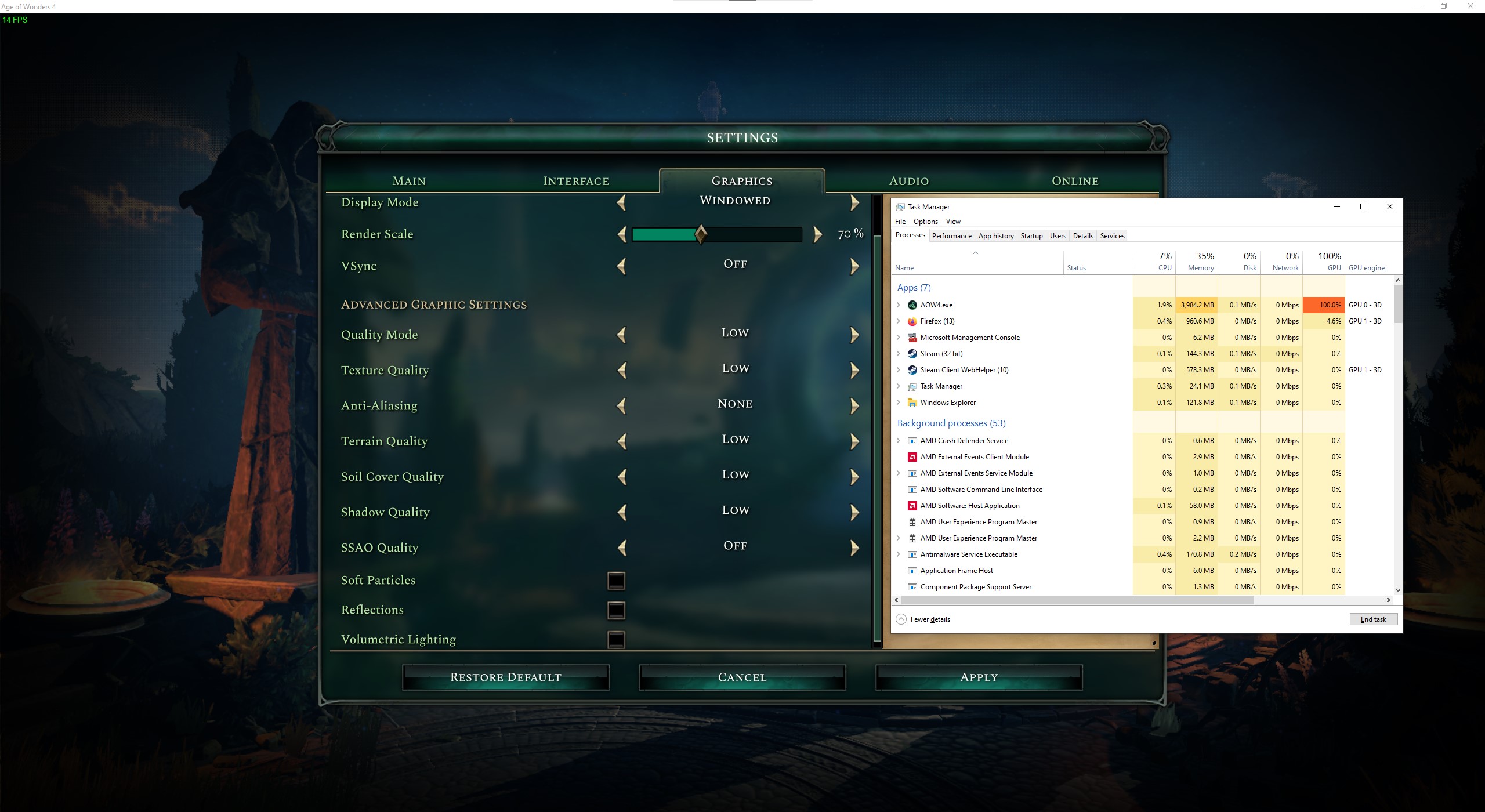1485x812 pixels.
Task: Switch to the Audio settings tab
Action: coord(909,181)
